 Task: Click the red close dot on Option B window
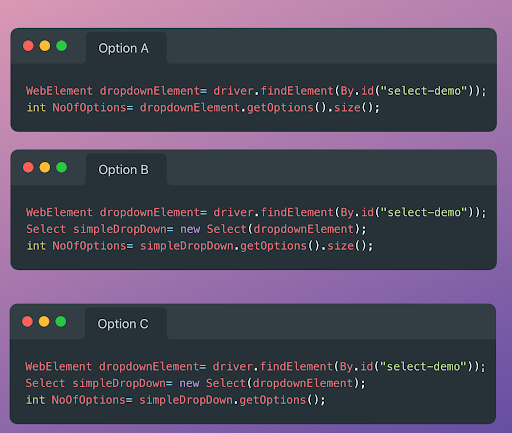tap(28, 167)
